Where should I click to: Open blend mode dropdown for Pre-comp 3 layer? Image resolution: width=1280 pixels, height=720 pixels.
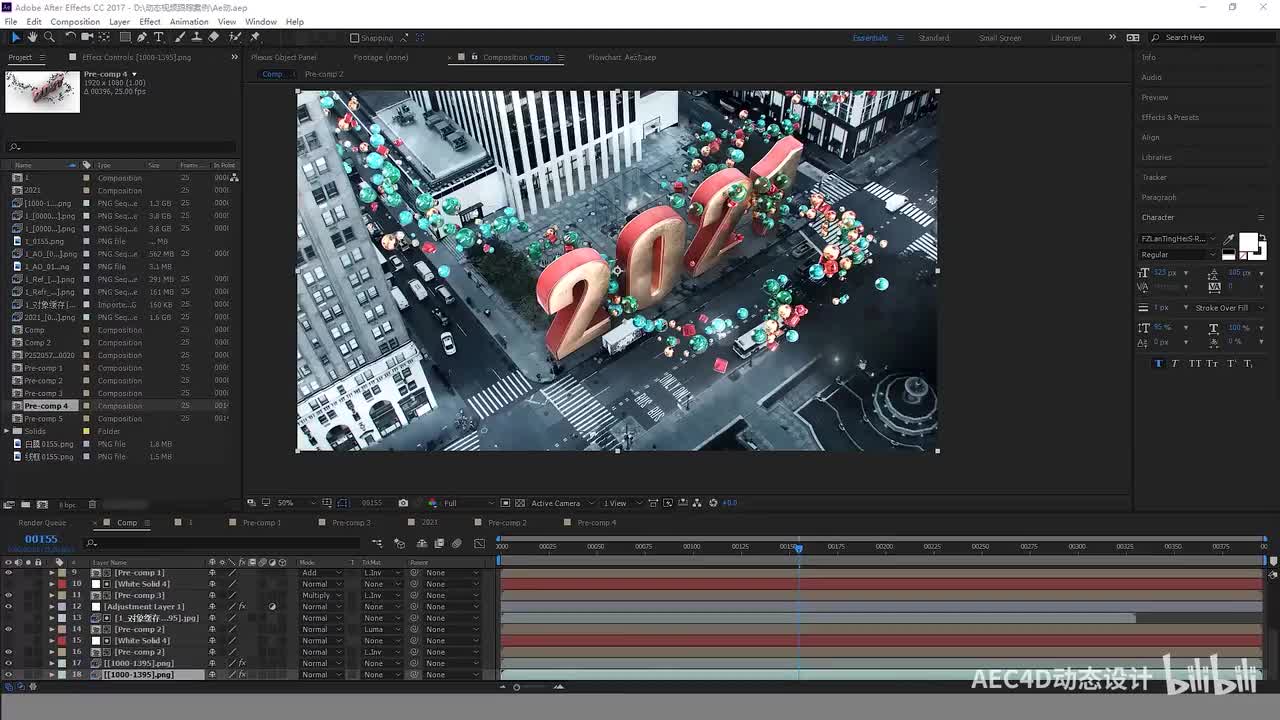tap(321, 595)
